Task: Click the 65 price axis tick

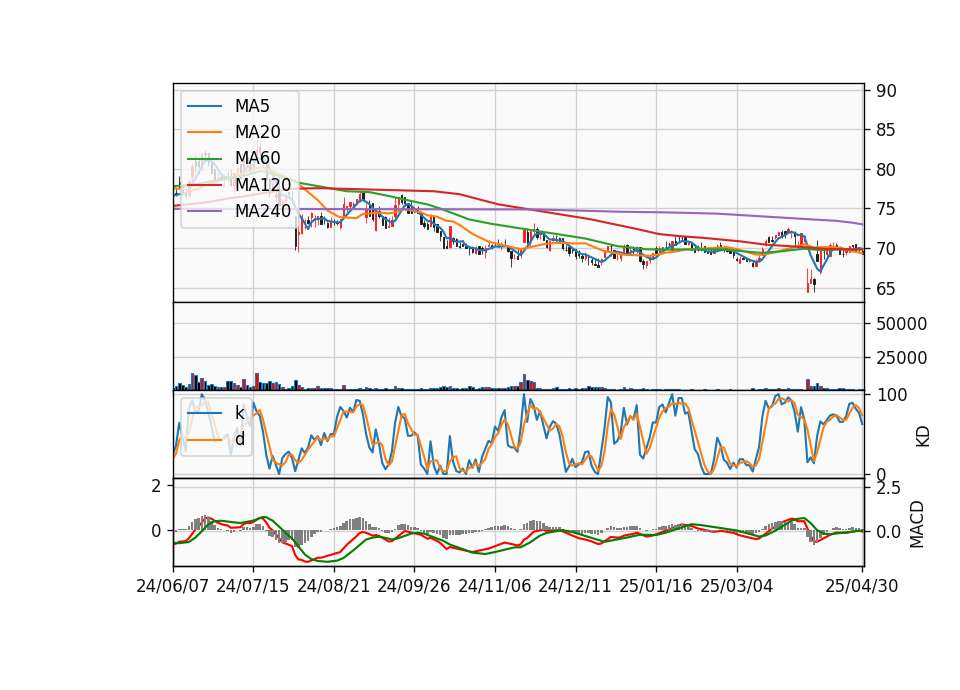Action: [x=886, y=288]
